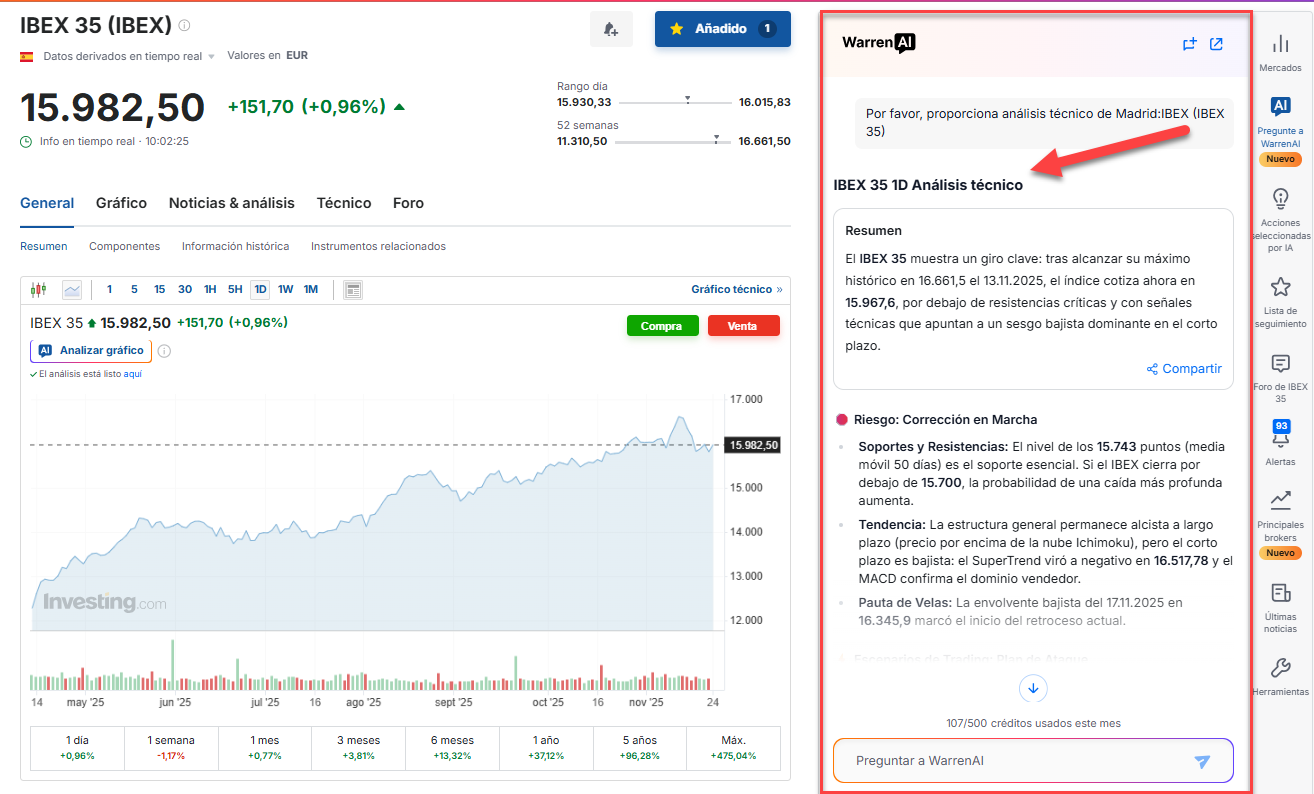
Task: Open the Noticias & análisis tab
Action: [x=231, y=203]
